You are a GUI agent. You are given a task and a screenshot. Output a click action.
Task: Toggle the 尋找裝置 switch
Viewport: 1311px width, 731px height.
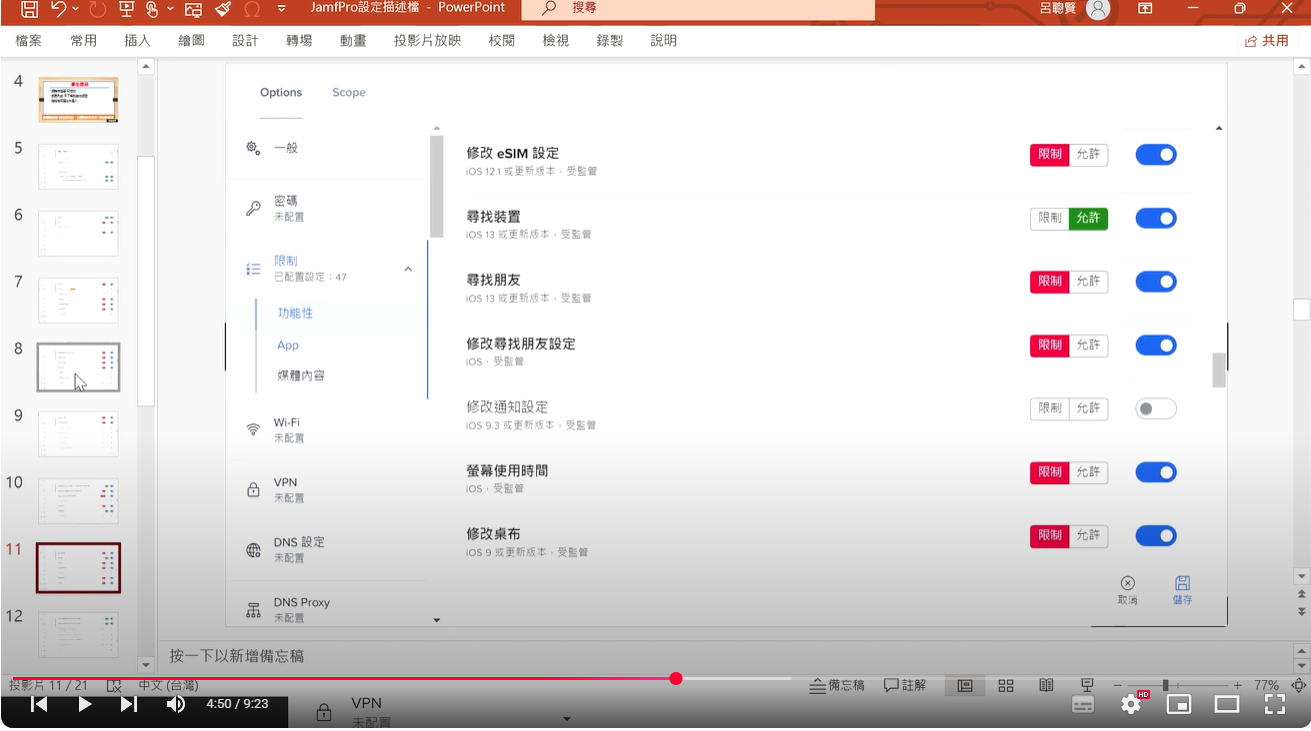point(1156,218)
